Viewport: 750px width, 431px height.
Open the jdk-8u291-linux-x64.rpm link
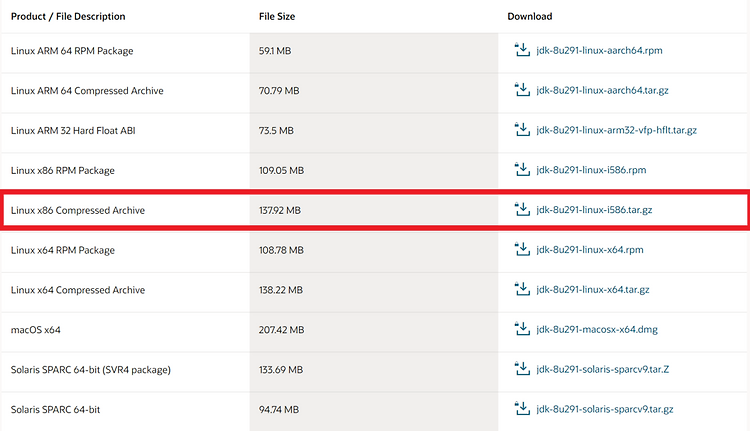(x=590, y=250)
